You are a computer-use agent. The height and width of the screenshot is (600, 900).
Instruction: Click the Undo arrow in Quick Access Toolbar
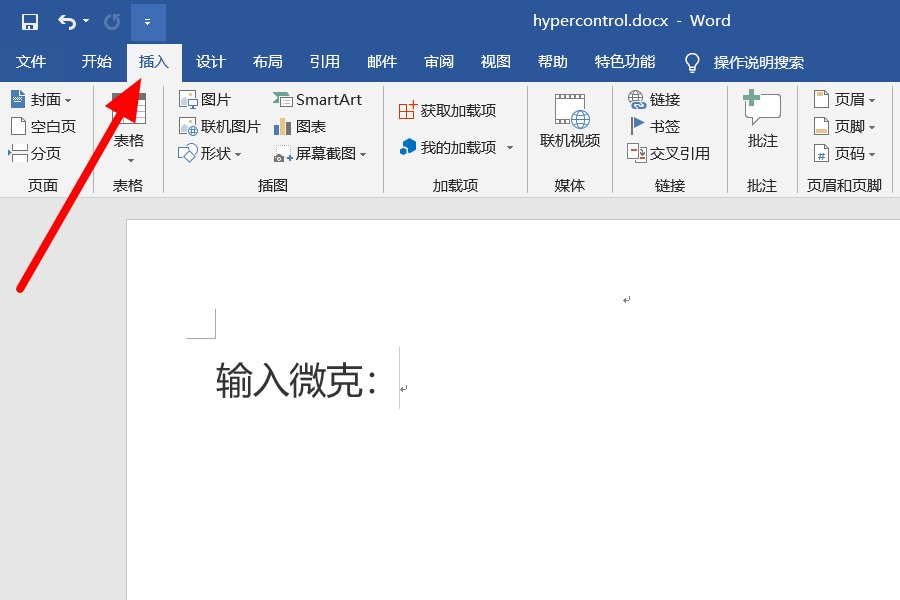(x=64, y=20)
